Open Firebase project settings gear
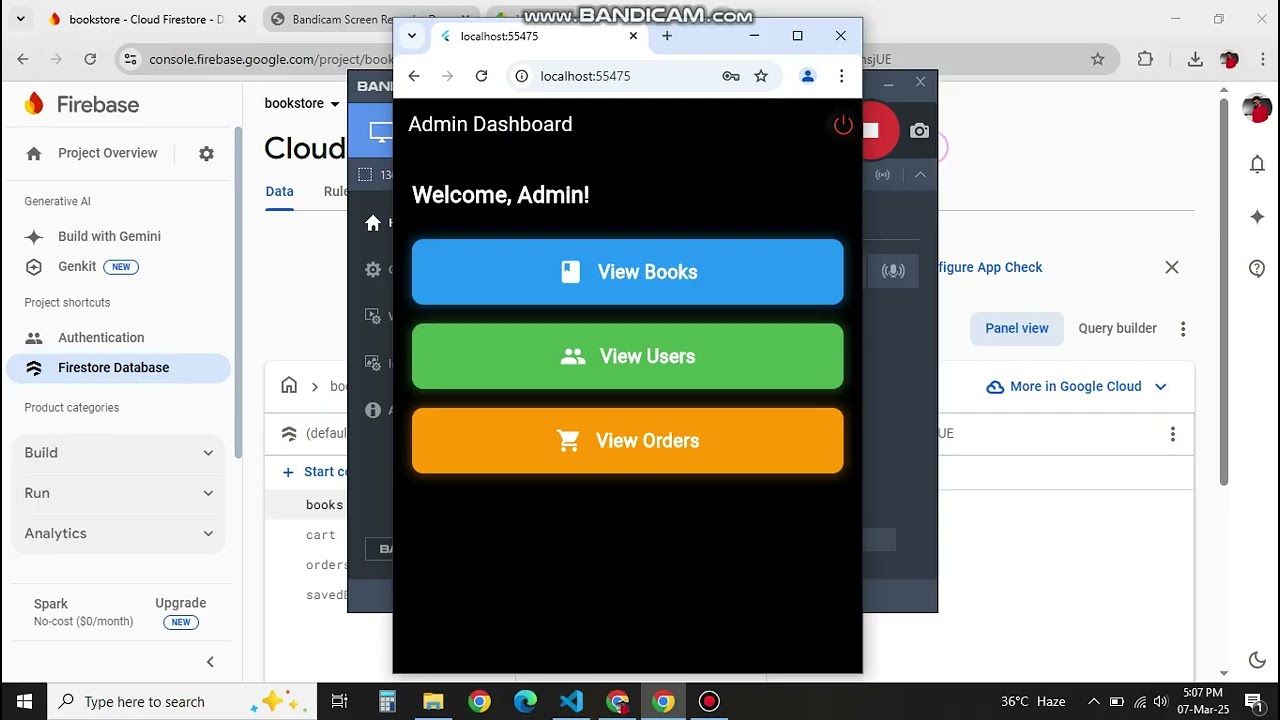 tap(206, 154)
